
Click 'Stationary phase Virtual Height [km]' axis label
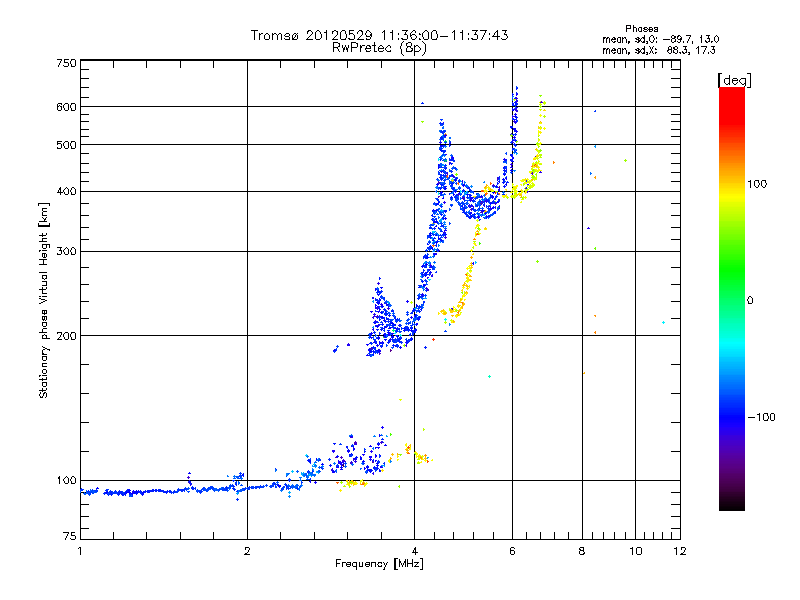44,300
